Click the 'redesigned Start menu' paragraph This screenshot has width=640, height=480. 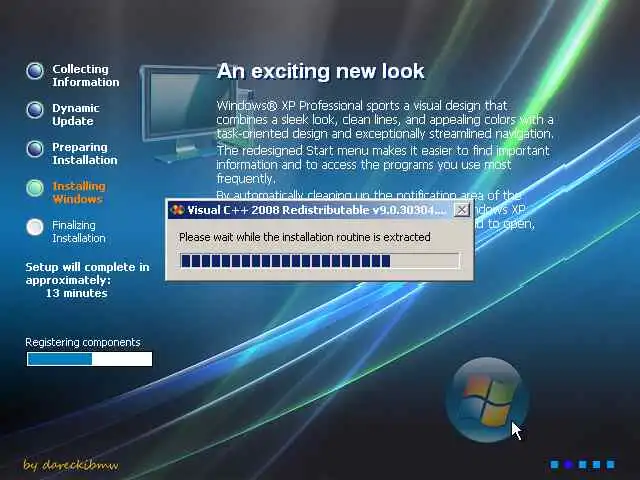click(383, 164)
